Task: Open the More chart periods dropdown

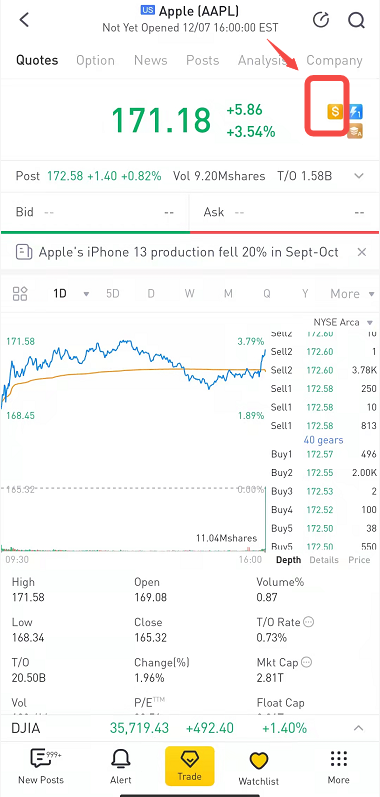Action: pos(352,293)
